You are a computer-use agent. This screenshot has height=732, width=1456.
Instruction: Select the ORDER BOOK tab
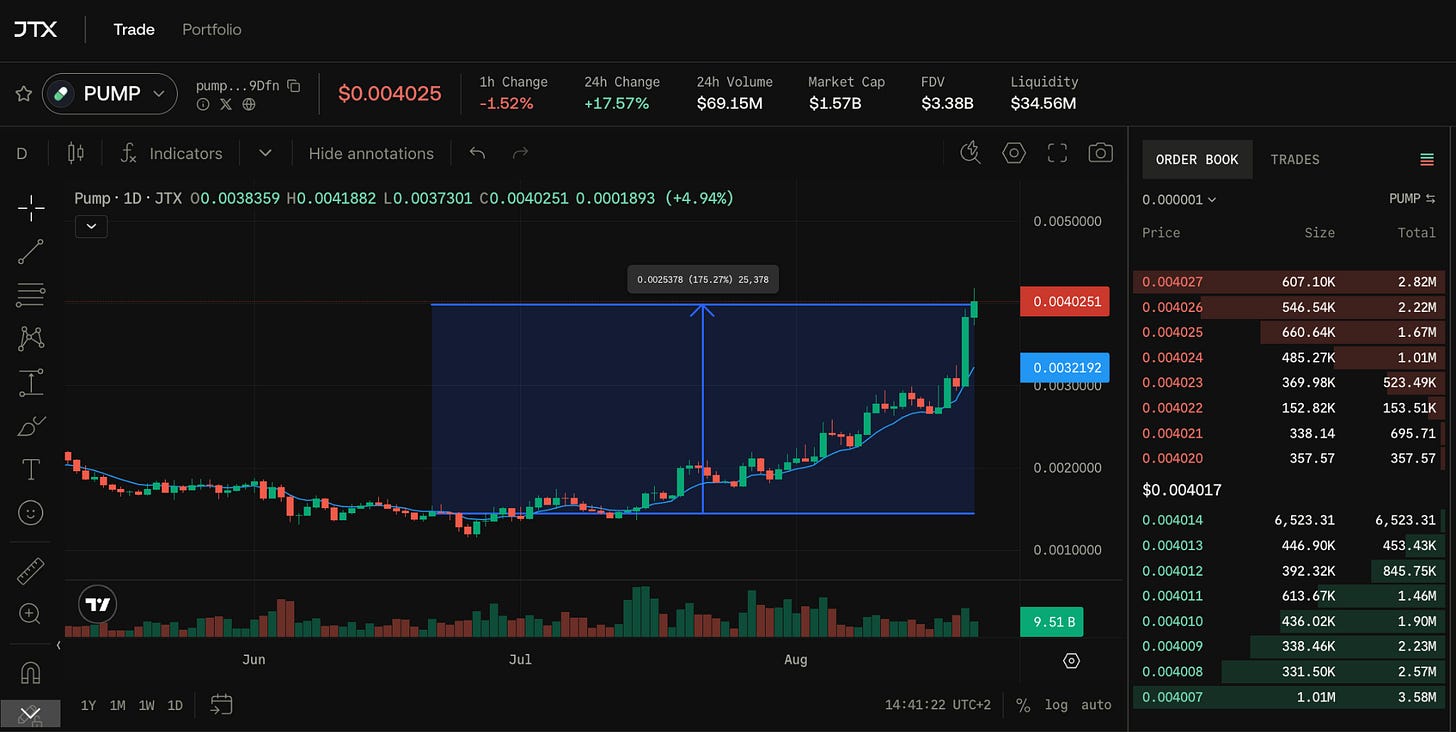point(1197,159)
